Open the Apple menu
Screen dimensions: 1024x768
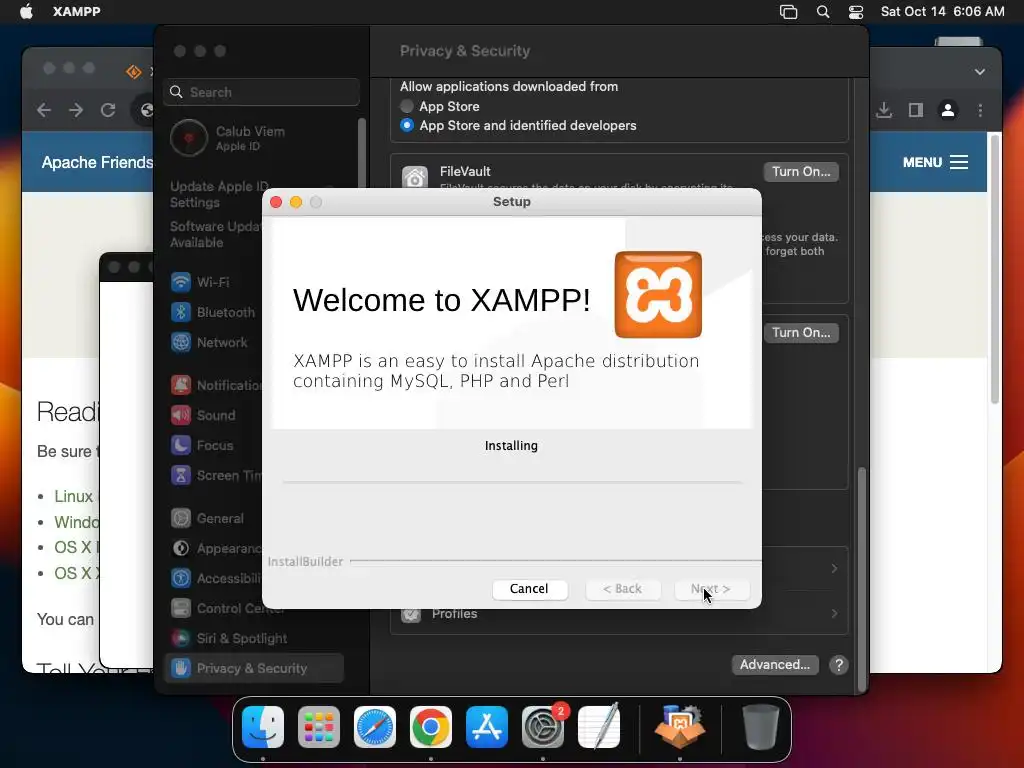coord(26,12)
